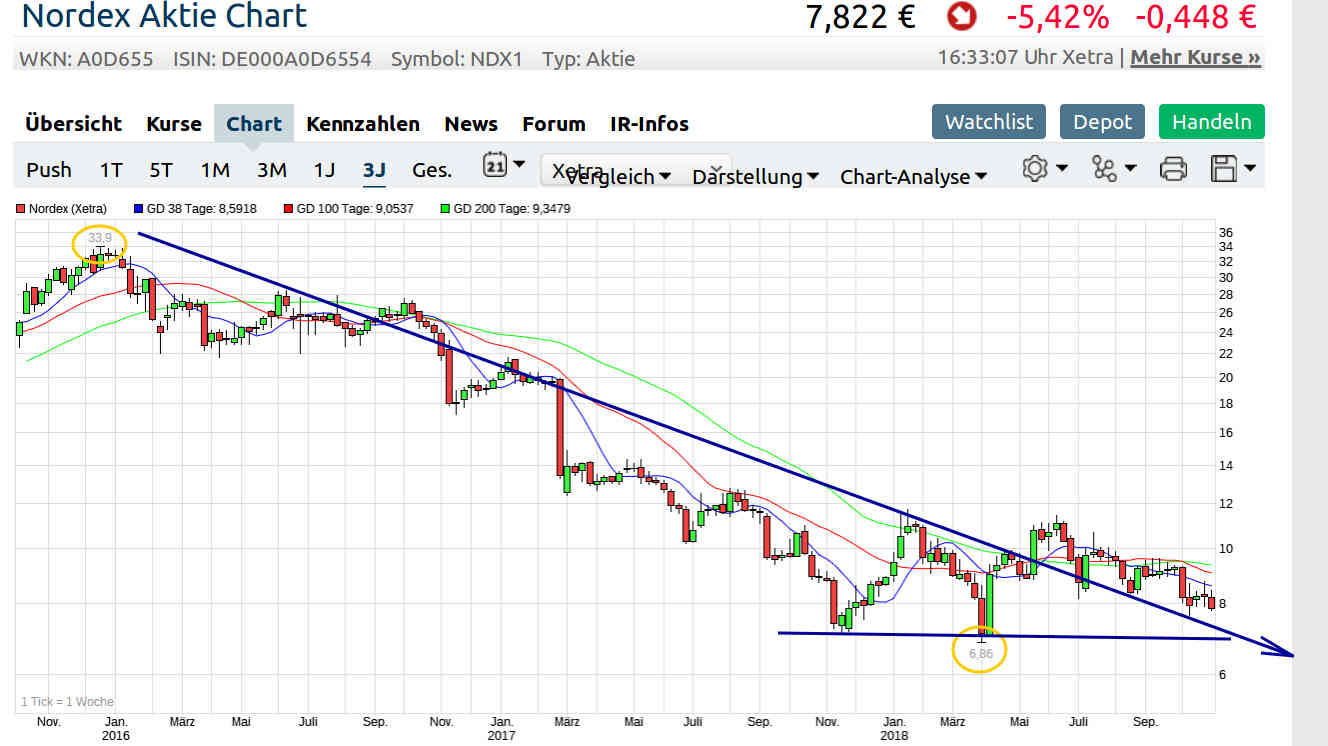Expand the Darstellung dropdown

(x=756, y=177)
